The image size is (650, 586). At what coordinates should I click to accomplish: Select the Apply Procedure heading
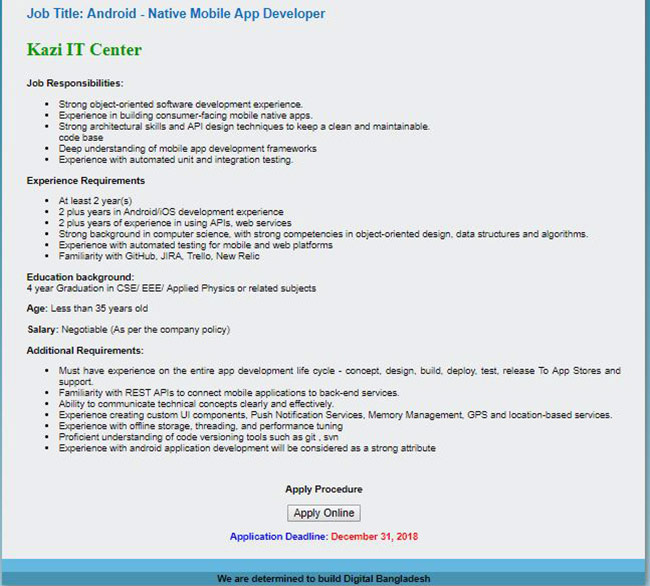(x=324, y=489)
